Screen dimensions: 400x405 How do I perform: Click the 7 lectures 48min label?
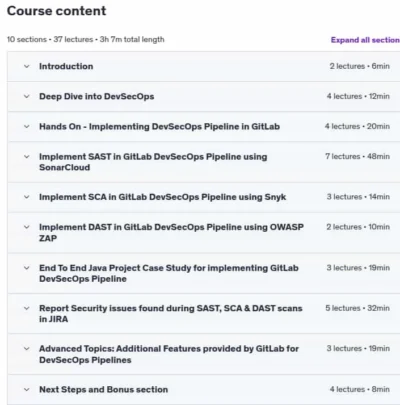pyautogui.click(x=357, y=156)
